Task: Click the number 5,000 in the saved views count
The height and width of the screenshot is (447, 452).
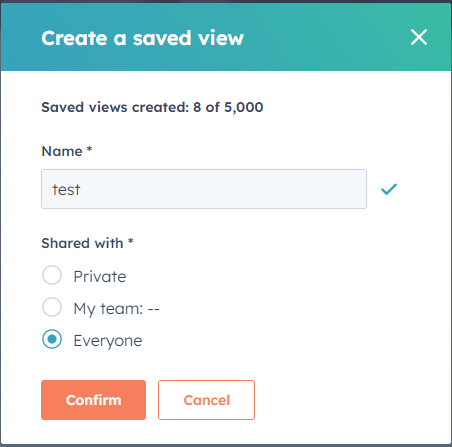Action: pos(244,107)
